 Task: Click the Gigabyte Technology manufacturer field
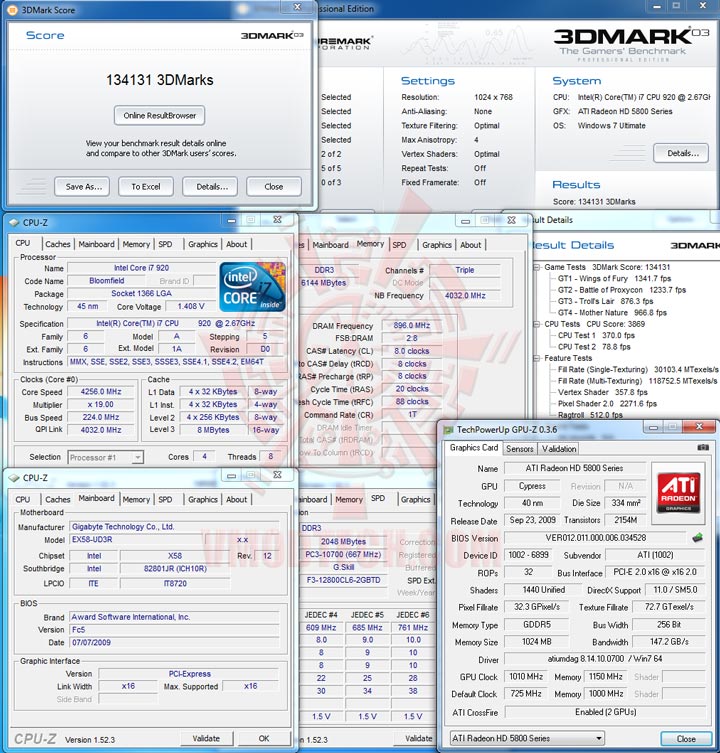point(174,527)
